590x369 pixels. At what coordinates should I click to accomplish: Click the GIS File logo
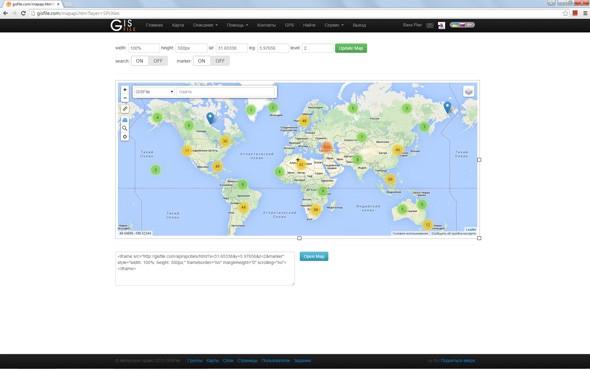(x=123, y=25)
